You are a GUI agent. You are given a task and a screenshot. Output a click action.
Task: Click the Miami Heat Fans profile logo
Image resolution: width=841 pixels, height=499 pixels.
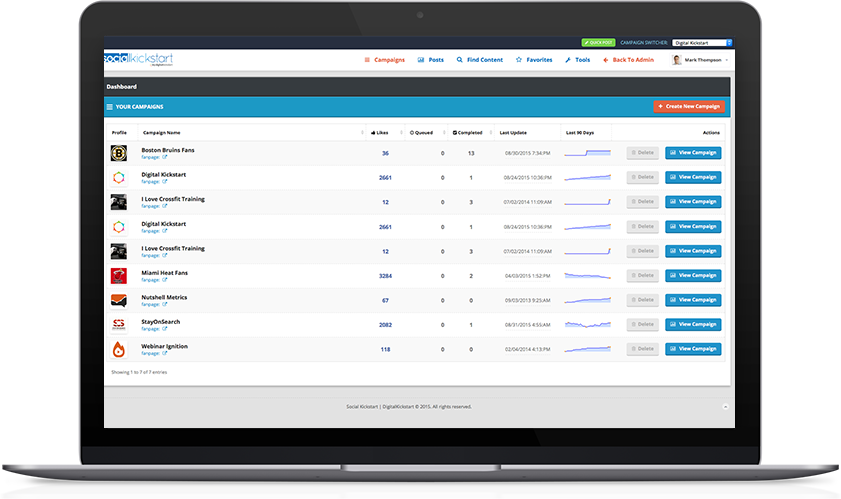click(119, 276)
